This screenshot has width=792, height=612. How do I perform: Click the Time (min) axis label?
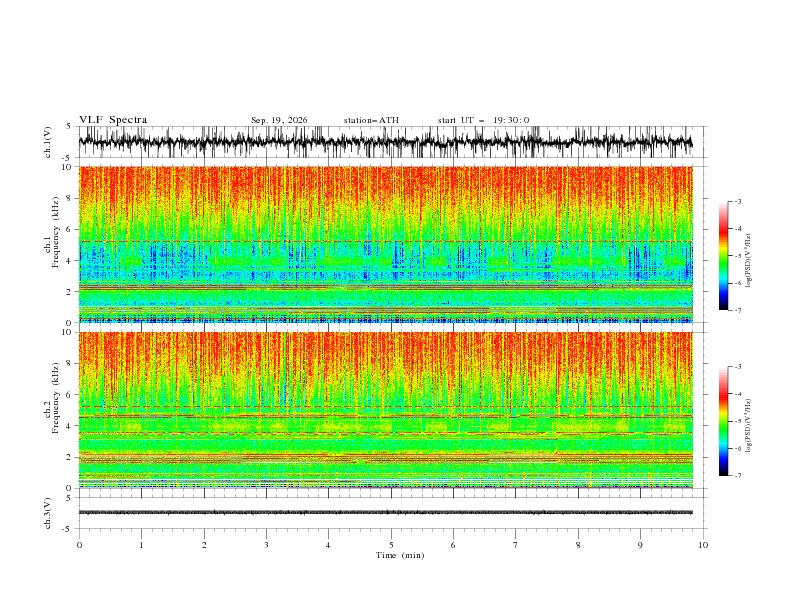(x=400, y=555)
